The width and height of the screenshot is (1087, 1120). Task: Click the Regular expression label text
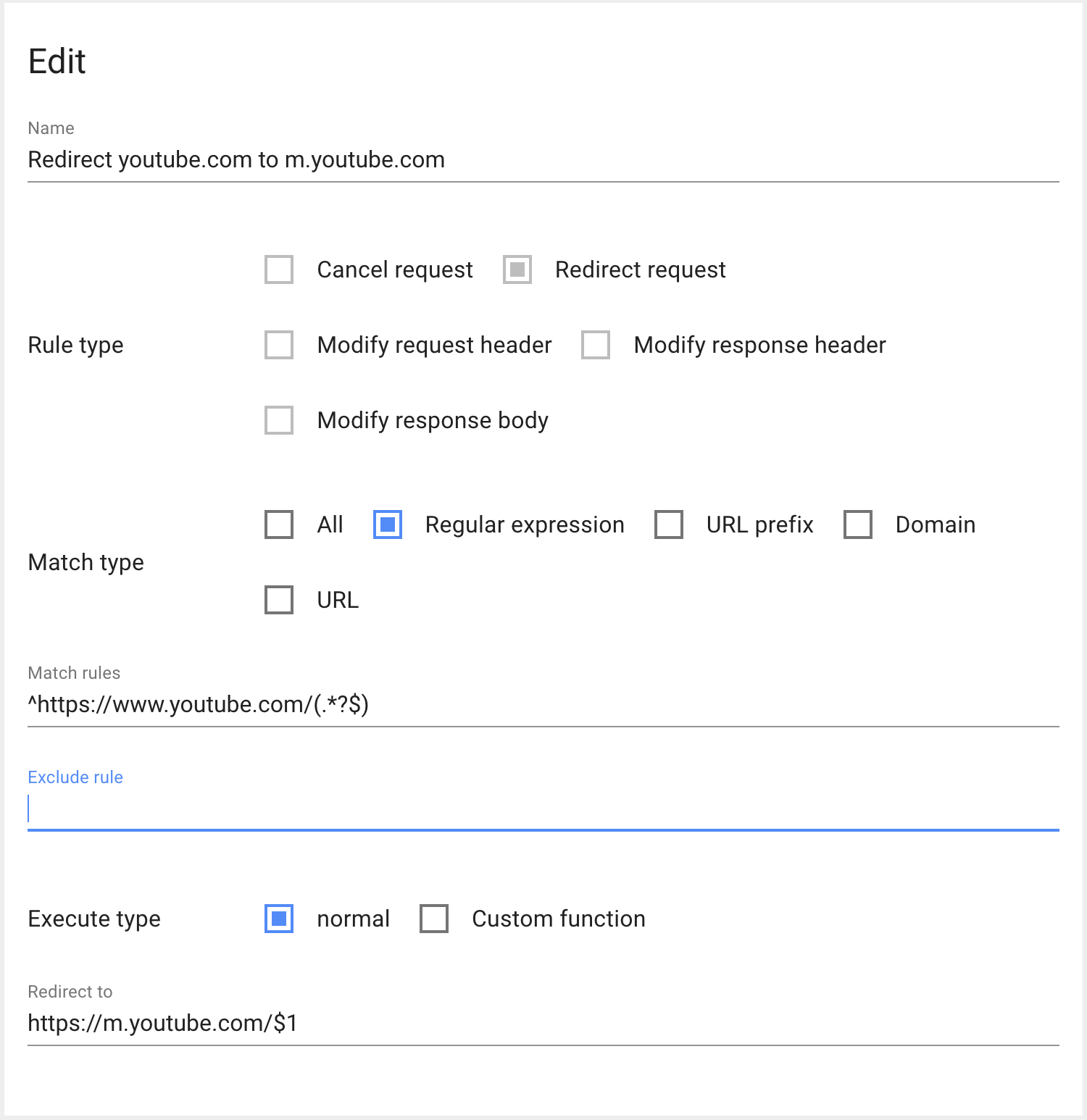(524, 525)
